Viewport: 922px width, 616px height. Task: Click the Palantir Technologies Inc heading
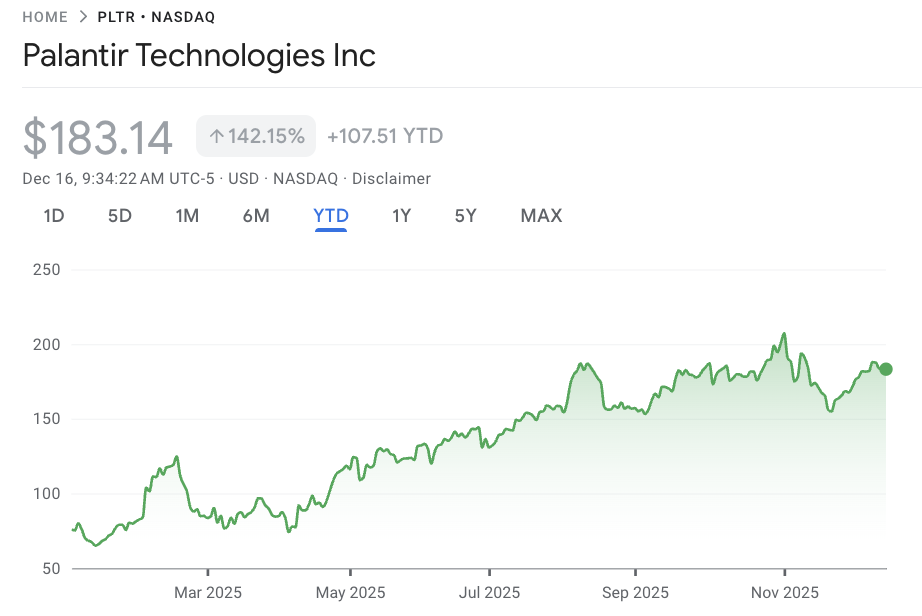(199, 55)
